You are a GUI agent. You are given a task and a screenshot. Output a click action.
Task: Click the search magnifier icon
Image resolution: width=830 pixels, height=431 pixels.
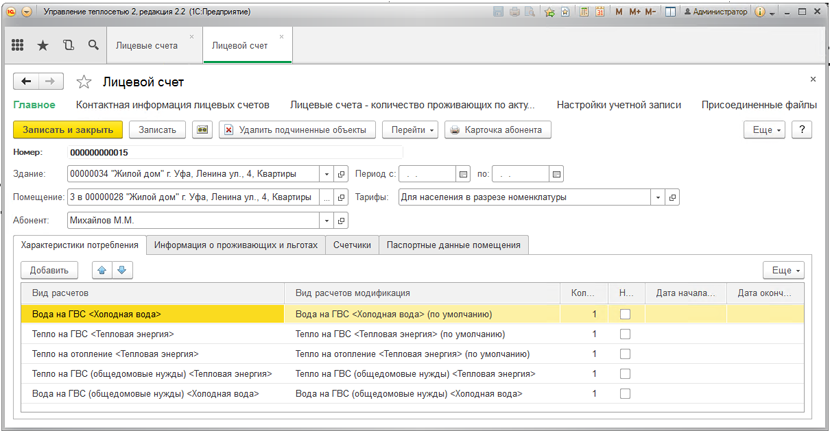tap(93, 46)
